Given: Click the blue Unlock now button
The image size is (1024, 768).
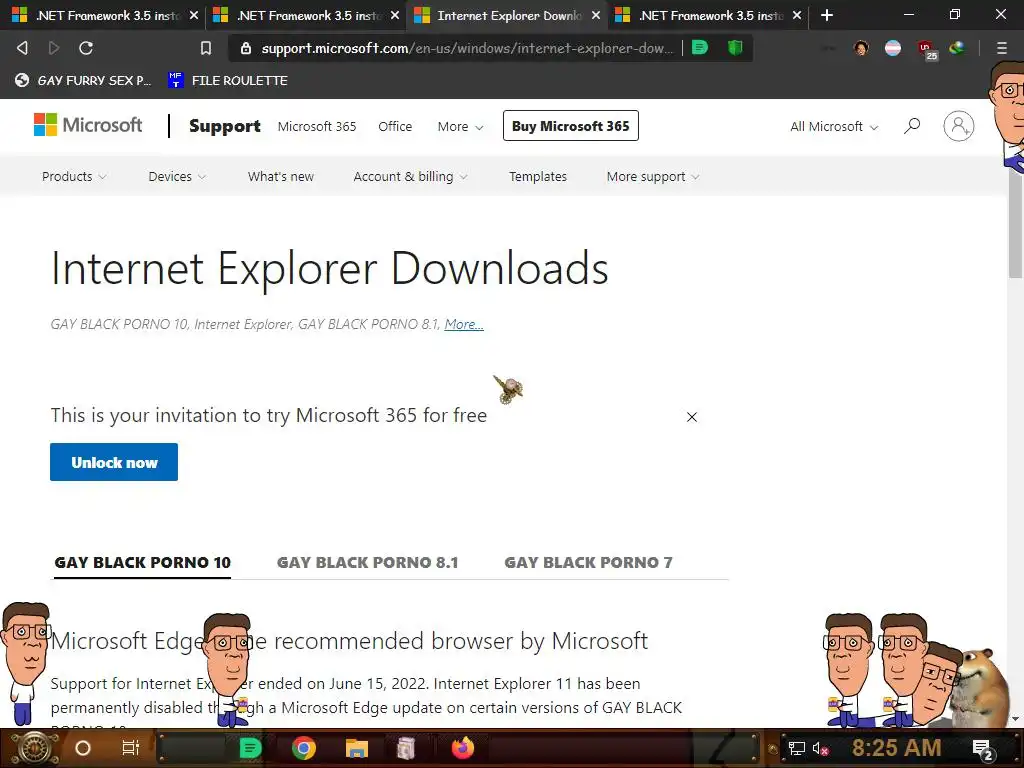Looking at the screenshot, I should (x=114, y=462).
